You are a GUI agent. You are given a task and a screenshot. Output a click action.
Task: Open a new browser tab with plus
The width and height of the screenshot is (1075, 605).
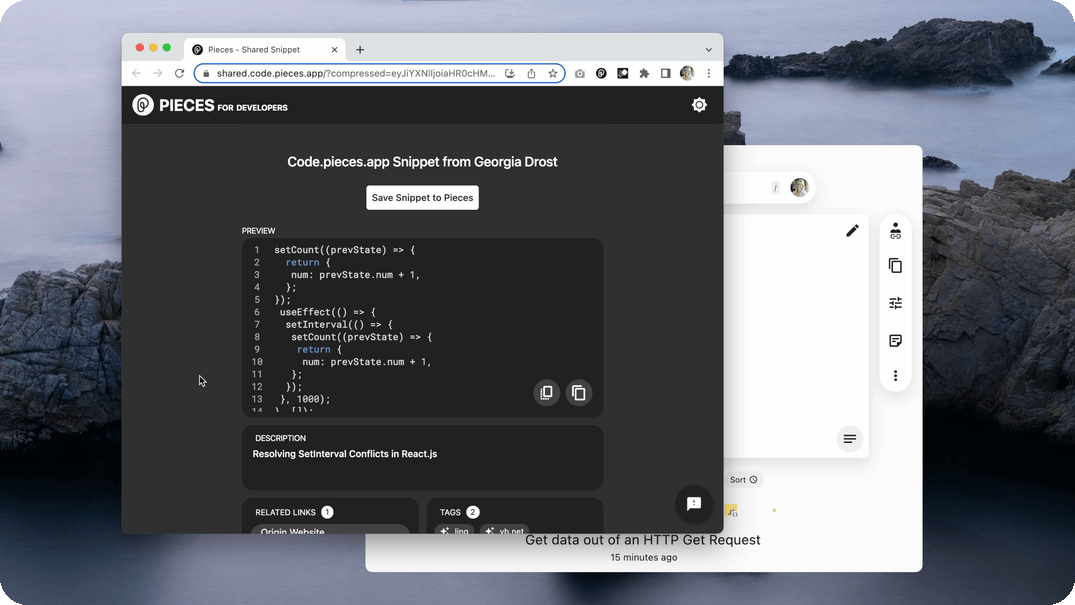pyautogui.click(x=360, y=49)
